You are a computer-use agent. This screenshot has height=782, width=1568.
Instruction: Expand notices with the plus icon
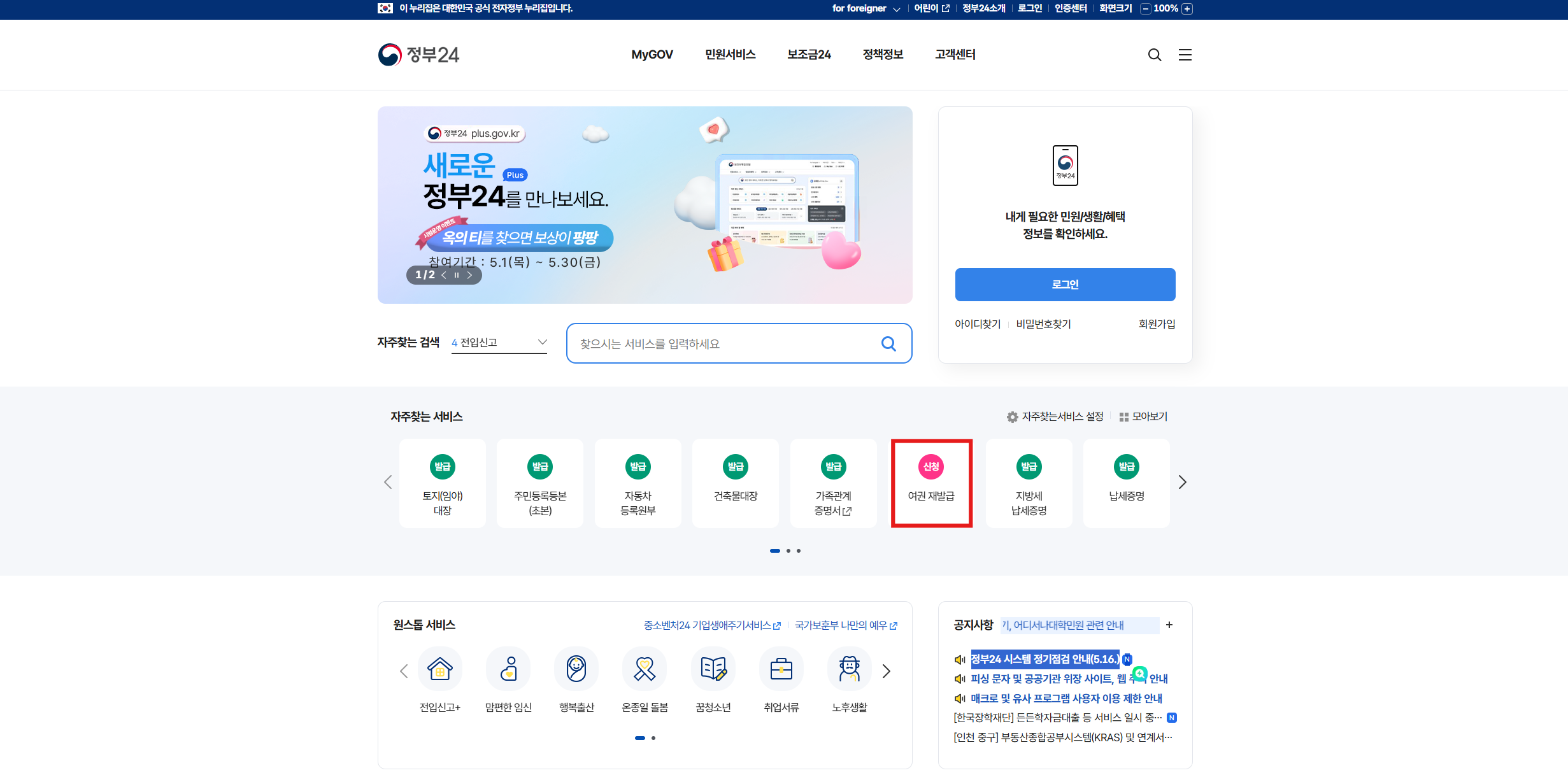click(x=1169, y=625)
